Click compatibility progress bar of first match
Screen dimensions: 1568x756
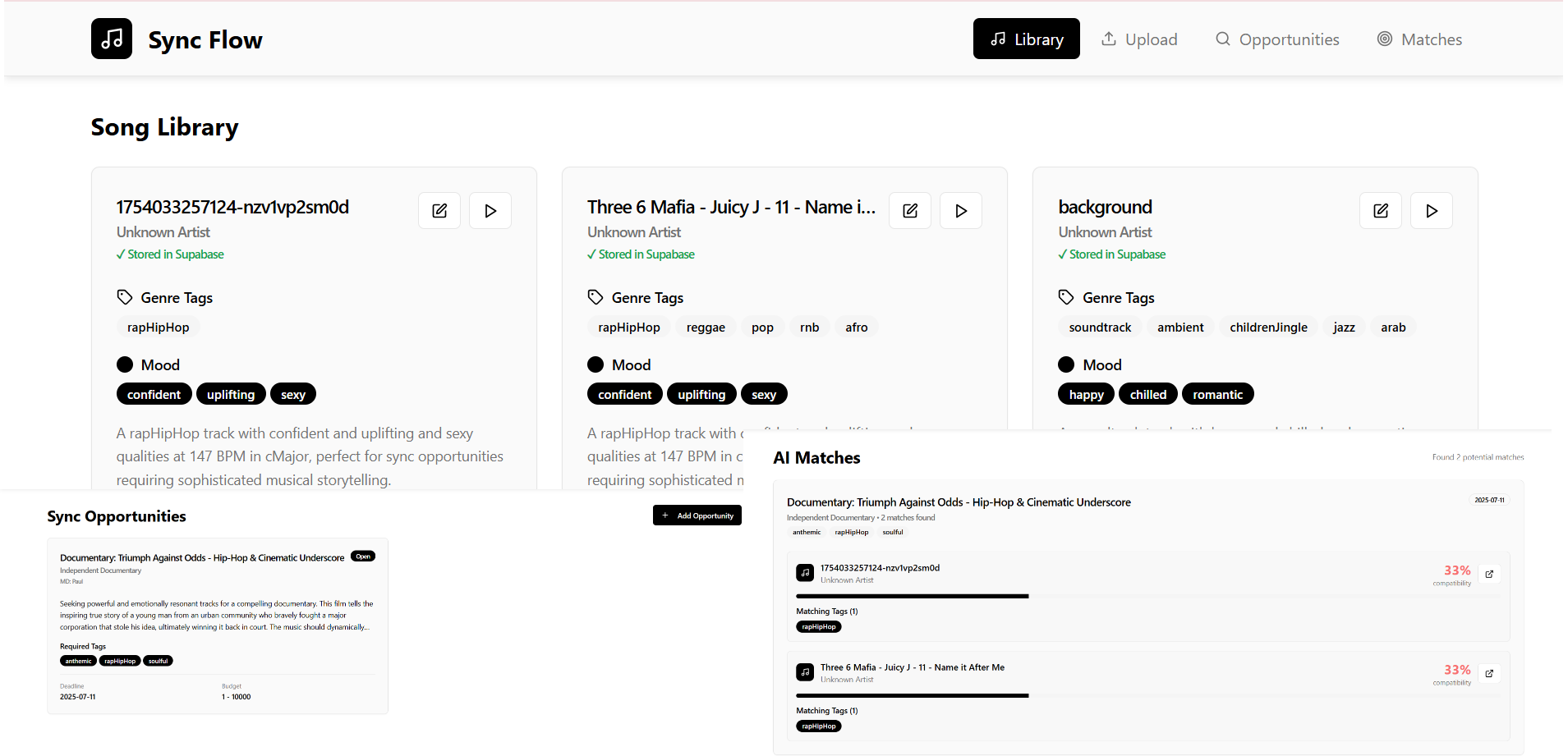tap(1147, 596)
